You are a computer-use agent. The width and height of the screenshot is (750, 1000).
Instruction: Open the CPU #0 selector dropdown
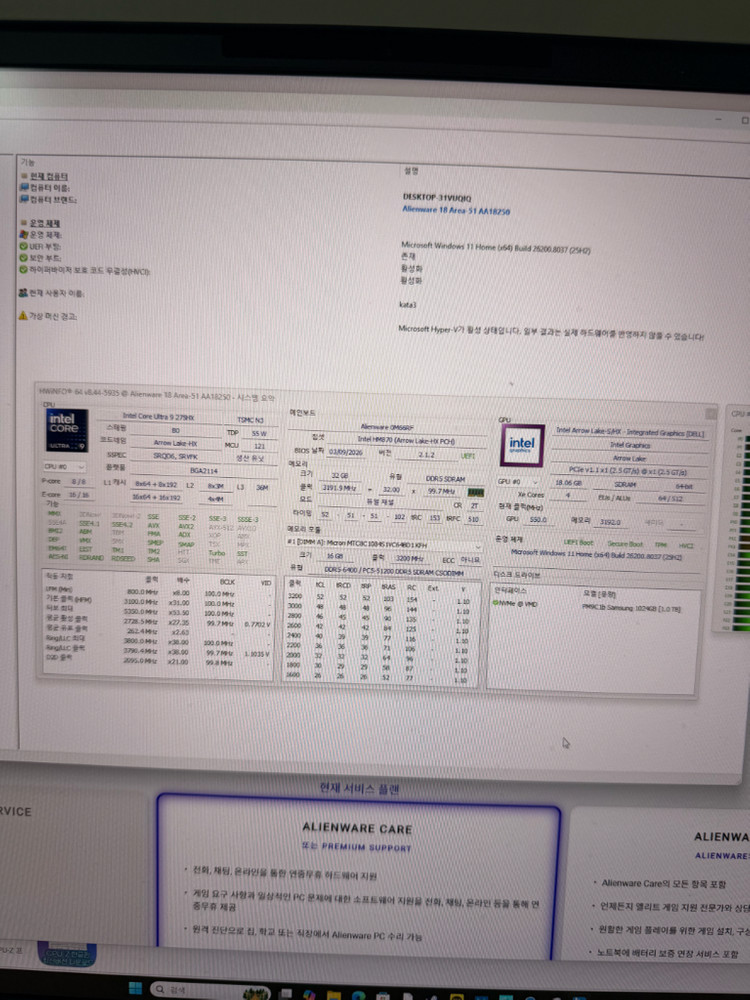click(x=66, y=467)
